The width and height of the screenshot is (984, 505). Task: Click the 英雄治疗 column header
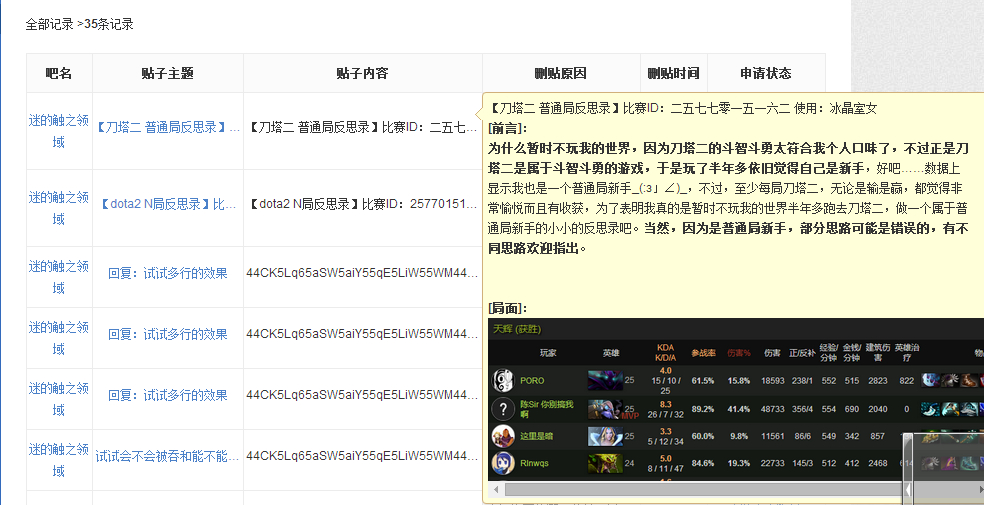pyautogui.click(x=907, y=353)
